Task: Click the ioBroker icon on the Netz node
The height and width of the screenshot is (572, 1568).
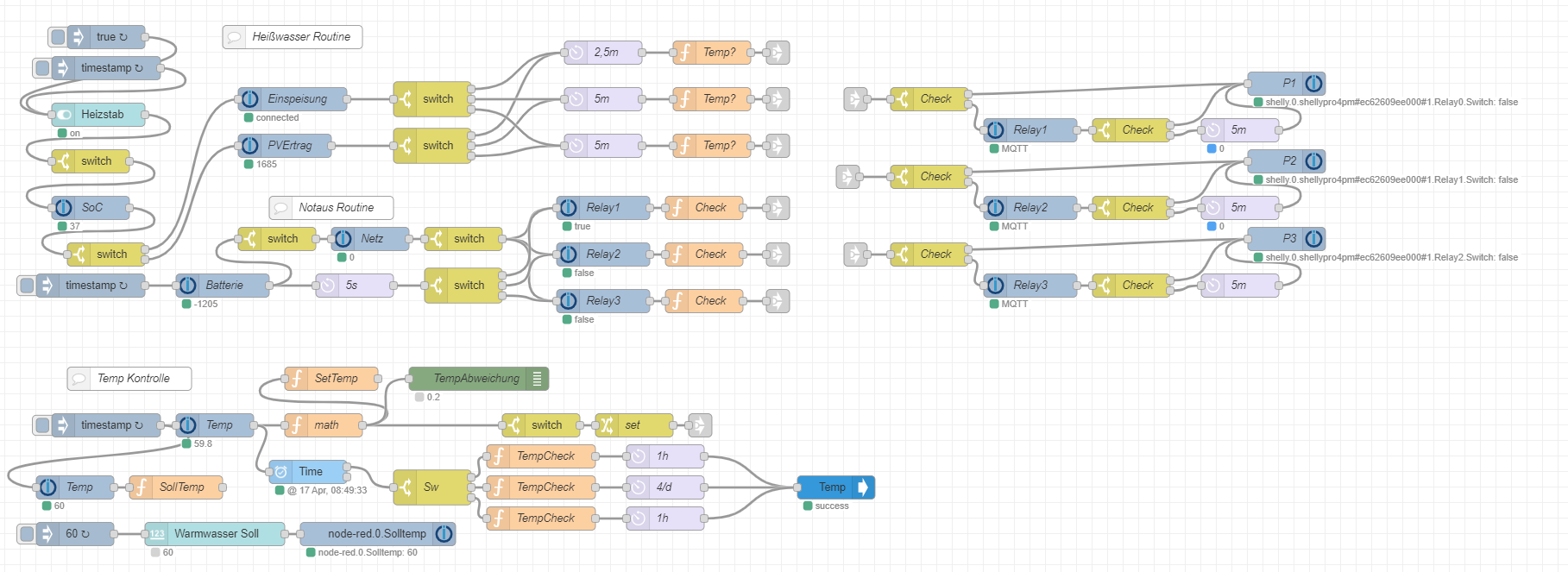Action: click(343, 239)
